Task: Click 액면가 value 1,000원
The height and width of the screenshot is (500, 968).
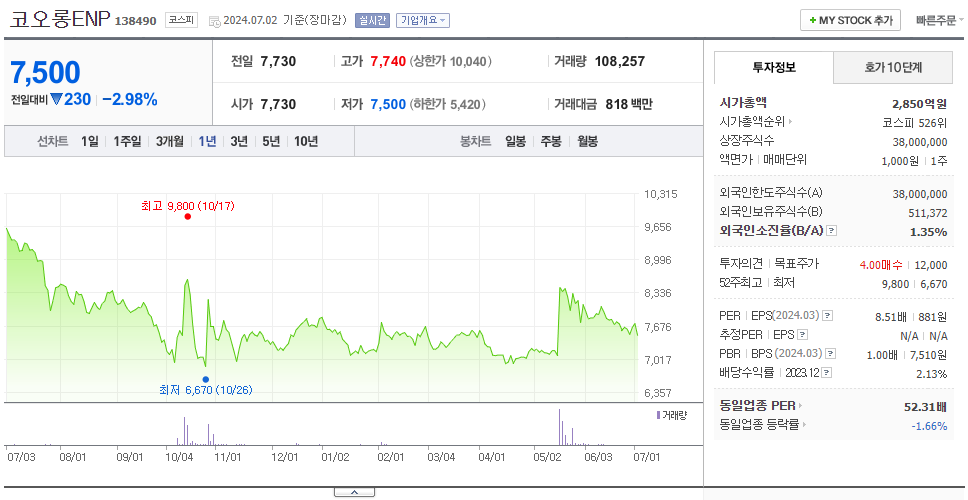Action: pos(901,160)
